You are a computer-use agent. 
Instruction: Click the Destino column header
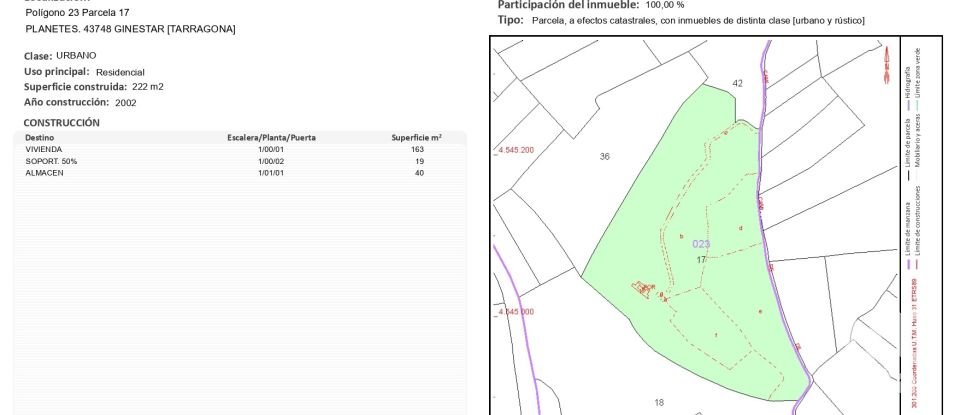40,137
